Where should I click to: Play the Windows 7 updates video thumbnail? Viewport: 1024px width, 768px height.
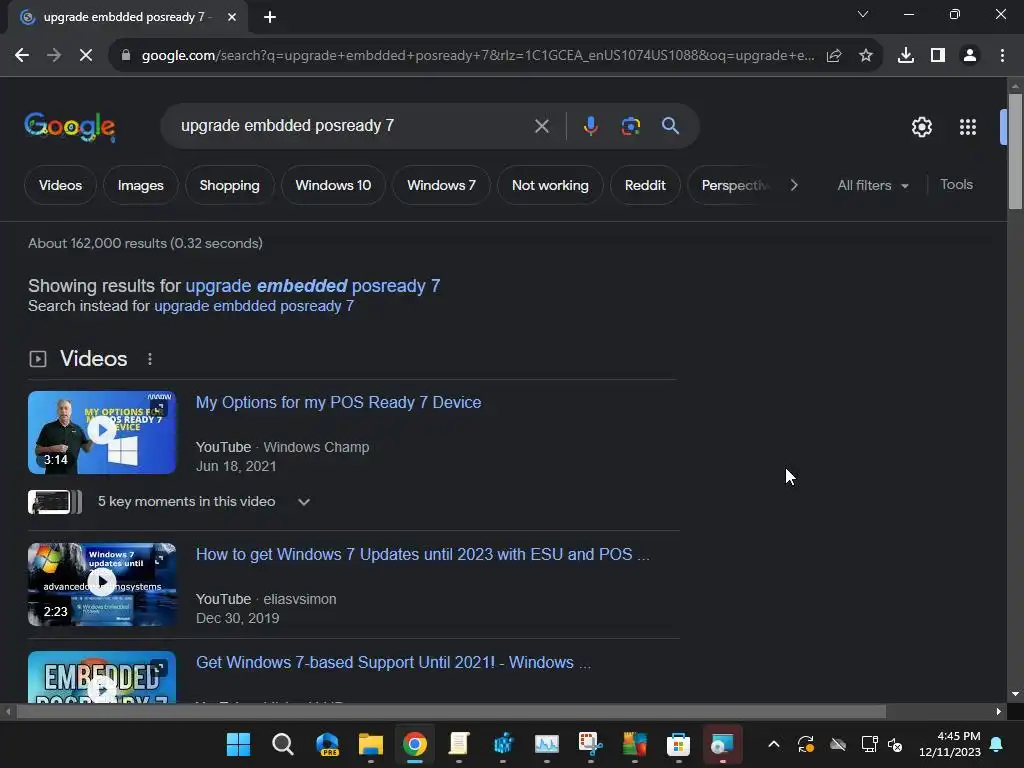click(102, 584)
